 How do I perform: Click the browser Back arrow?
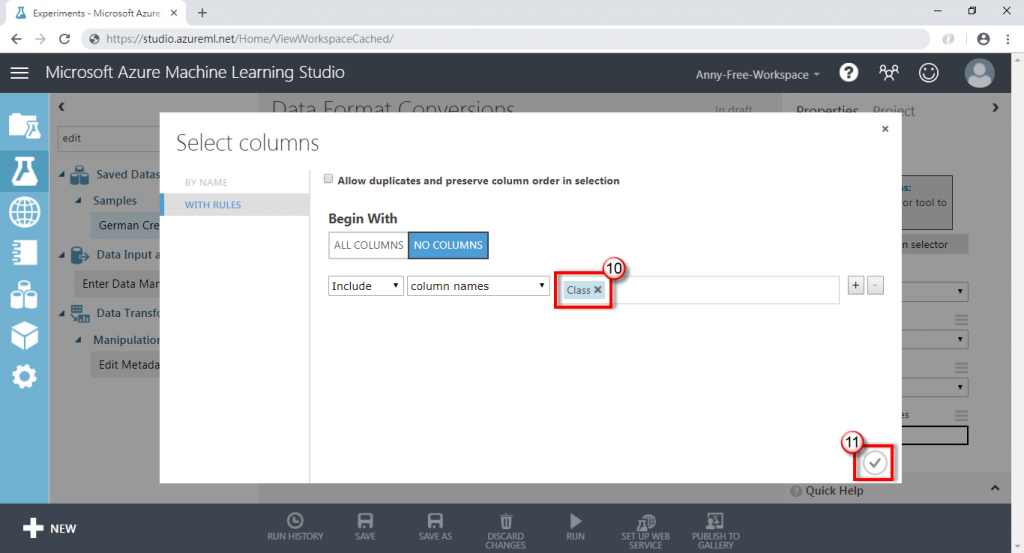point(16,39)
